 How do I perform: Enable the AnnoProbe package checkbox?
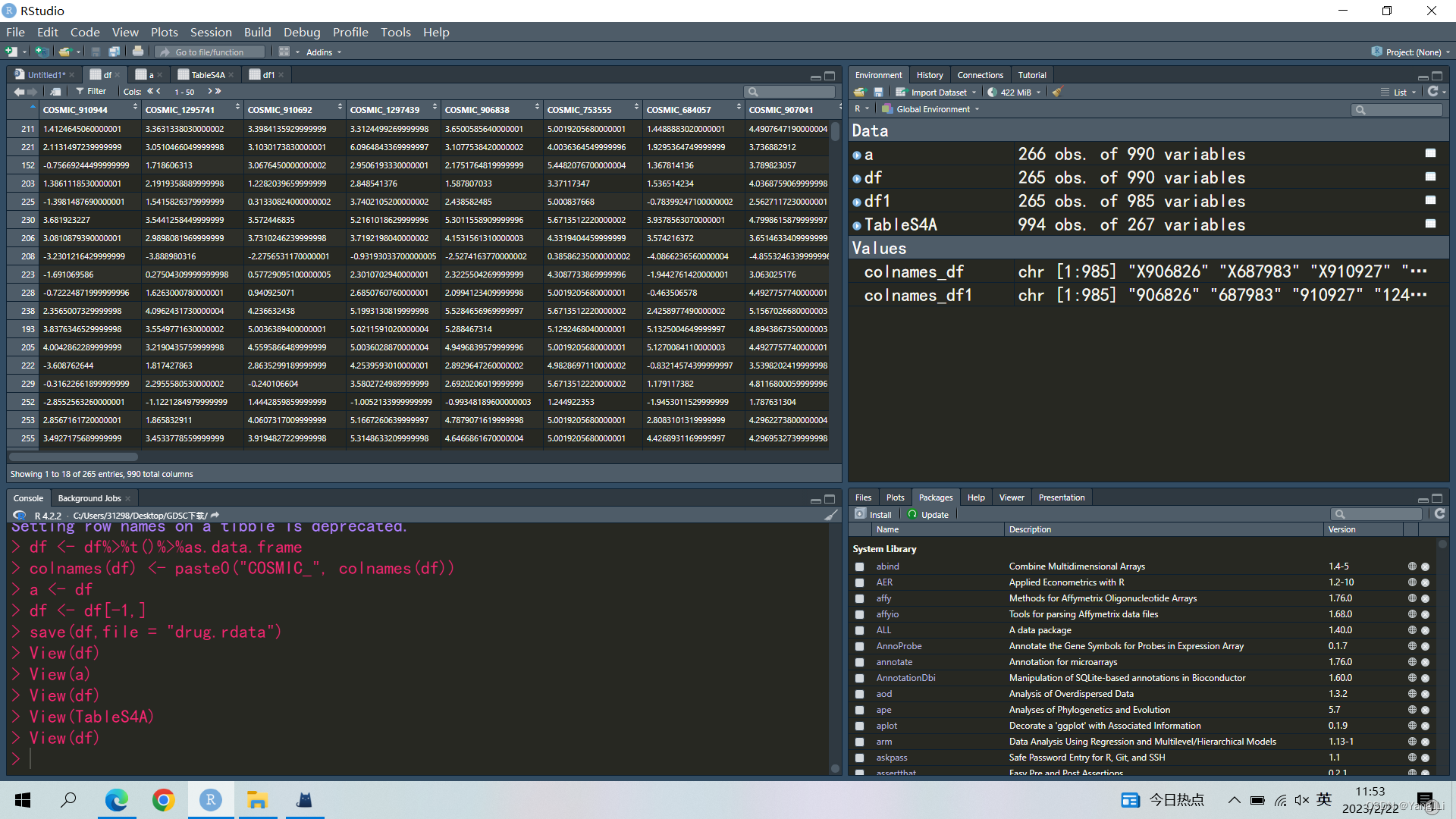(x=859, y=646)
